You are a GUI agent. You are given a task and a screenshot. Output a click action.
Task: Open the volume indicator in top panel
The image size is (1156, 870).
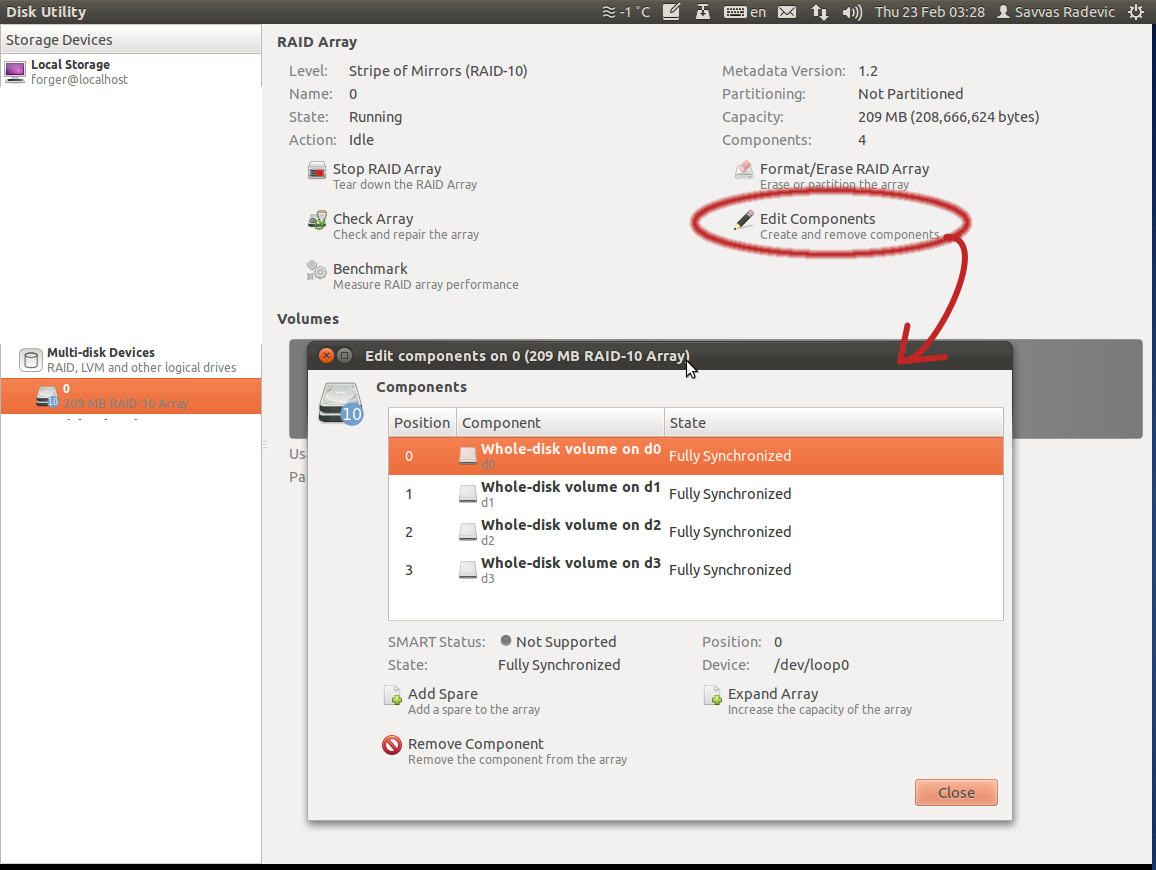[852, 12]
